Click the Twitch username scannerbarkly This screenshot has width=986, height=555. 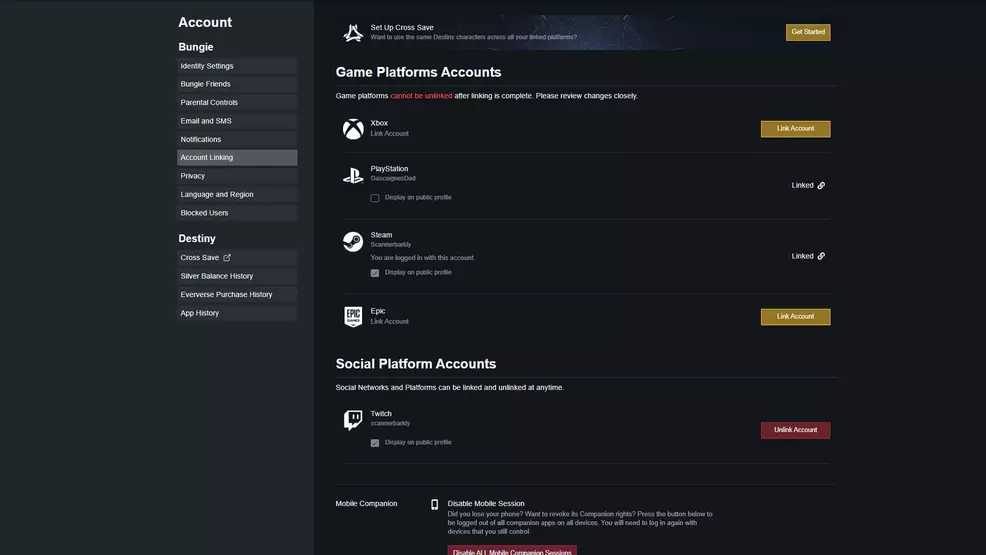coord(390,423)
